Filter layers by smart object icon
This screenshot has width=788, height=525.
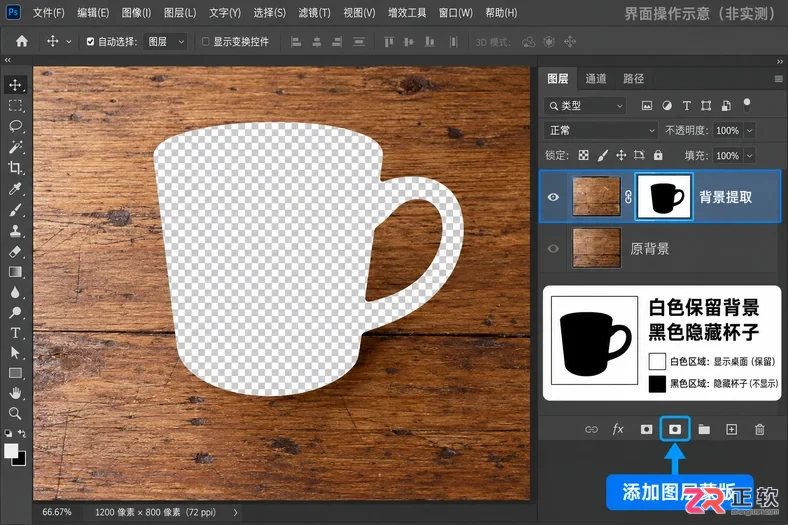tap(726, 106)
